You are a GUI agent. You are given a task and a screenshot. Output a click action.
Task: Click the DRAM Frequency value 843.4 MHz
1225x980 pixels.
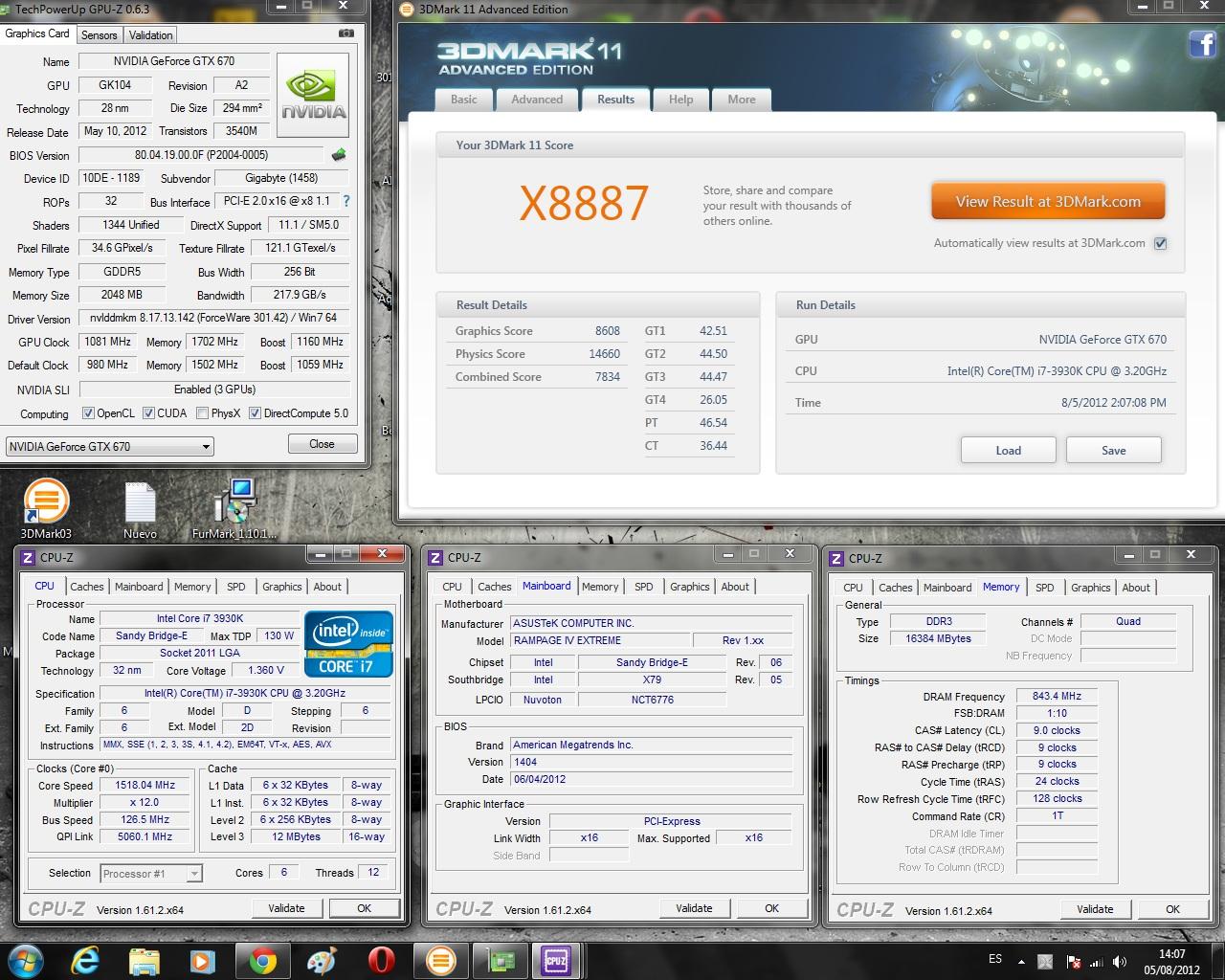[1057, 697]
